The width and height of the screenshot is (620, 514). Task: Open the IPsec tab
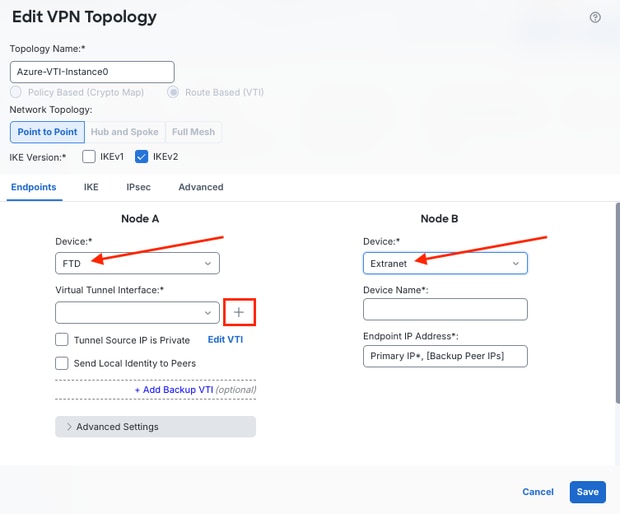point(138,187)
